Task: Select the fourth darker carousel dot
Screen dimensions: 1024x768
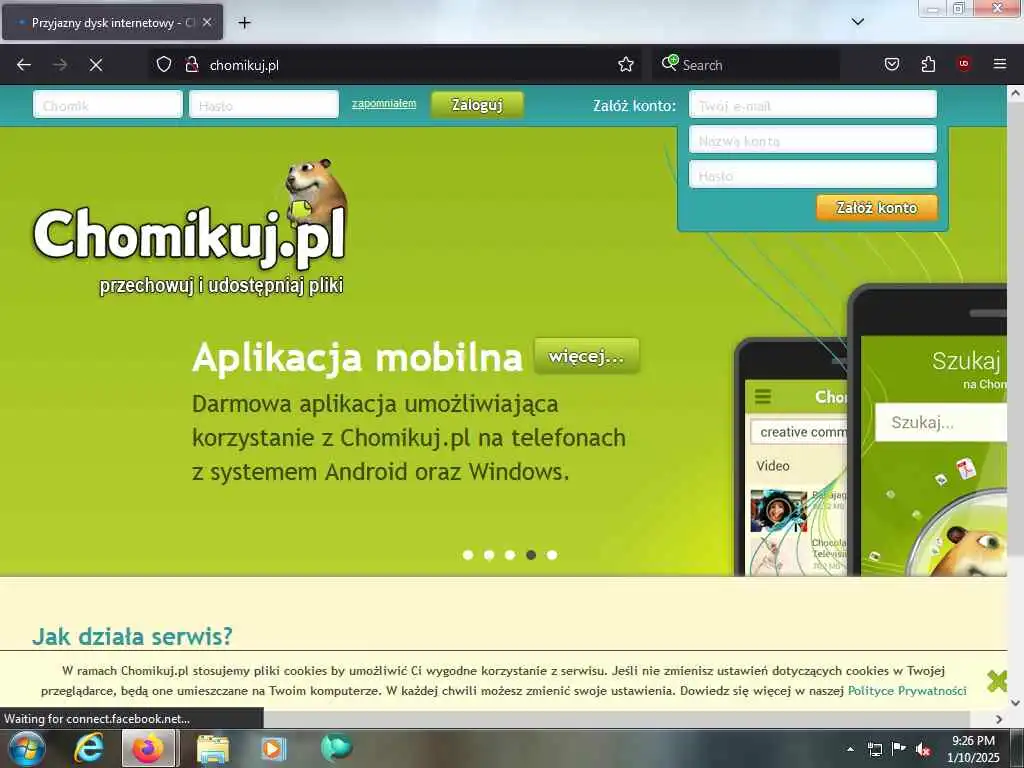Action: tap(531, 554)
